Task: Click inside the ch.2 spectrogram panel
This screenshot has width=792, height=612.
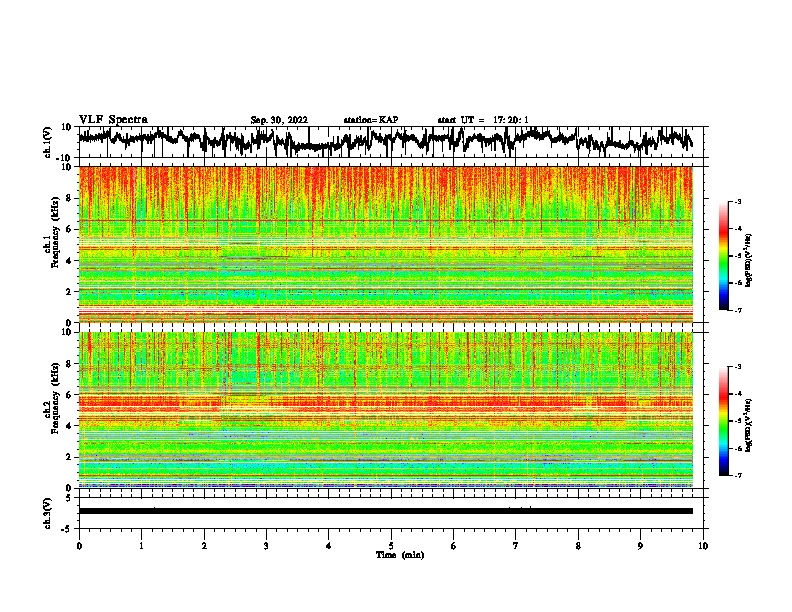Action: click(385, 410)
